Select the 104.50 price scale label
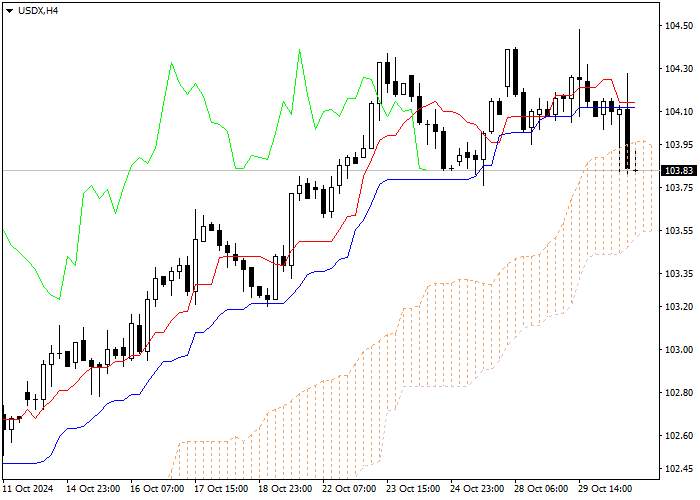The image size is (700, 500). (x=679, y=25)
